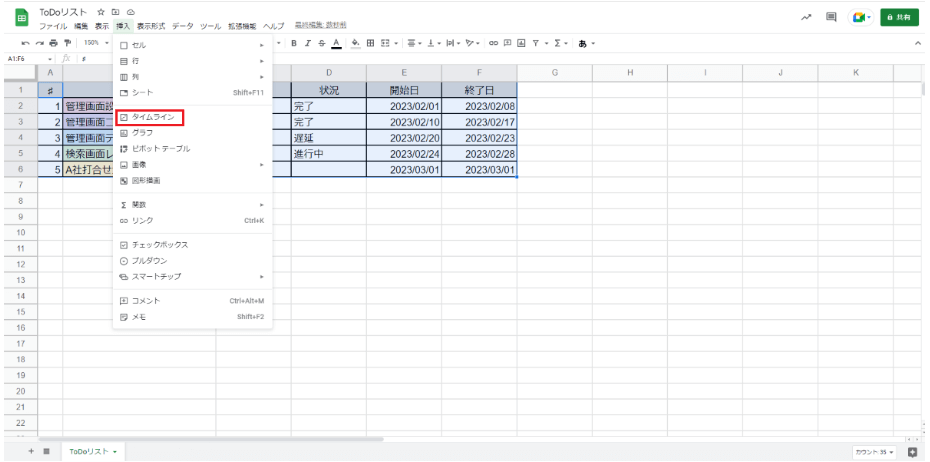Apply bold formatting from toolbar
Image resolution: width=930 pixels, height=462 pixels.
[294, 43]
